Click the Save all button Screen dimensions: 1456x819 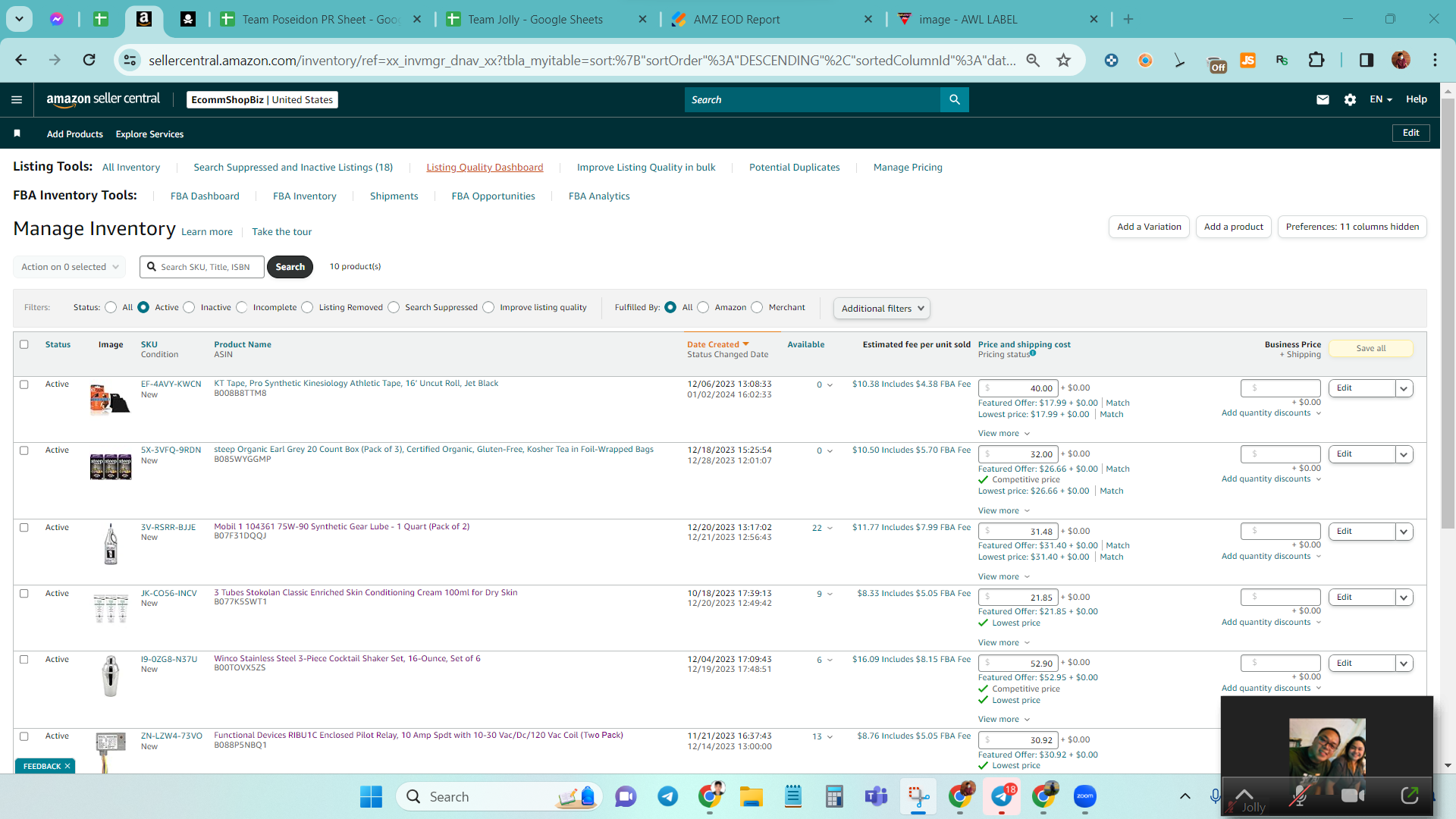pyautogui.click(x=1370, y=348)
